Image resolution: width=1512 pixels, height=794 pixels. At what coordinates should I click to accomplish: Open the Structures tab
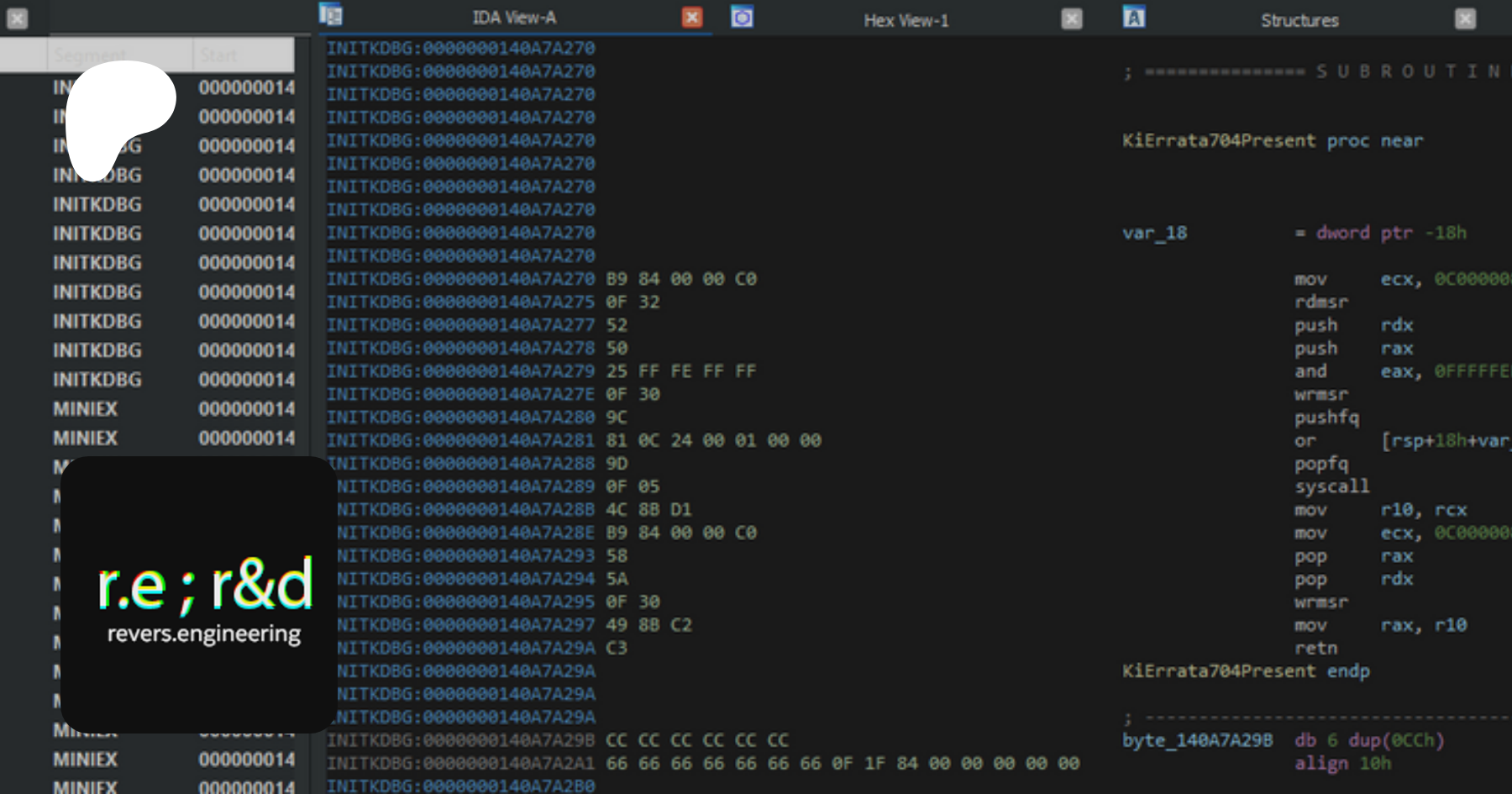1299,20
